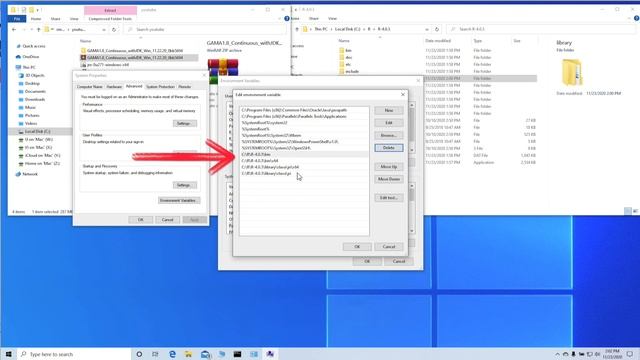Select the %SystemRoot%\system32 path entry
The width and height of the screenshot is (640, 360).
[304, 122]
